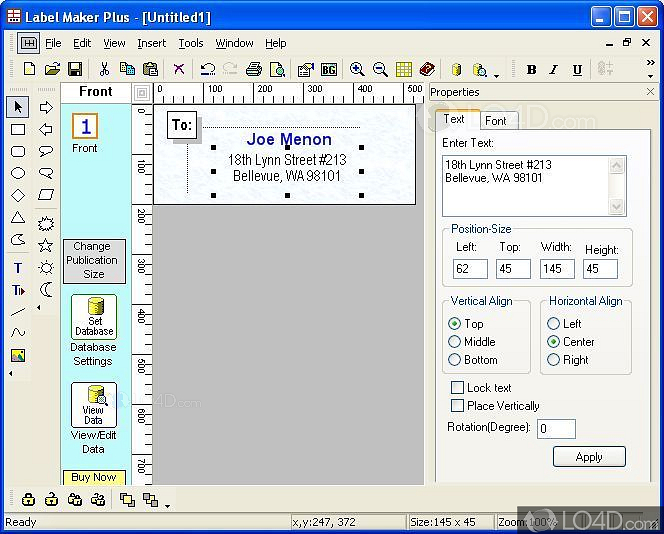Check the Place Vertically option
The image size is (664, 534).
click(457, 406)
